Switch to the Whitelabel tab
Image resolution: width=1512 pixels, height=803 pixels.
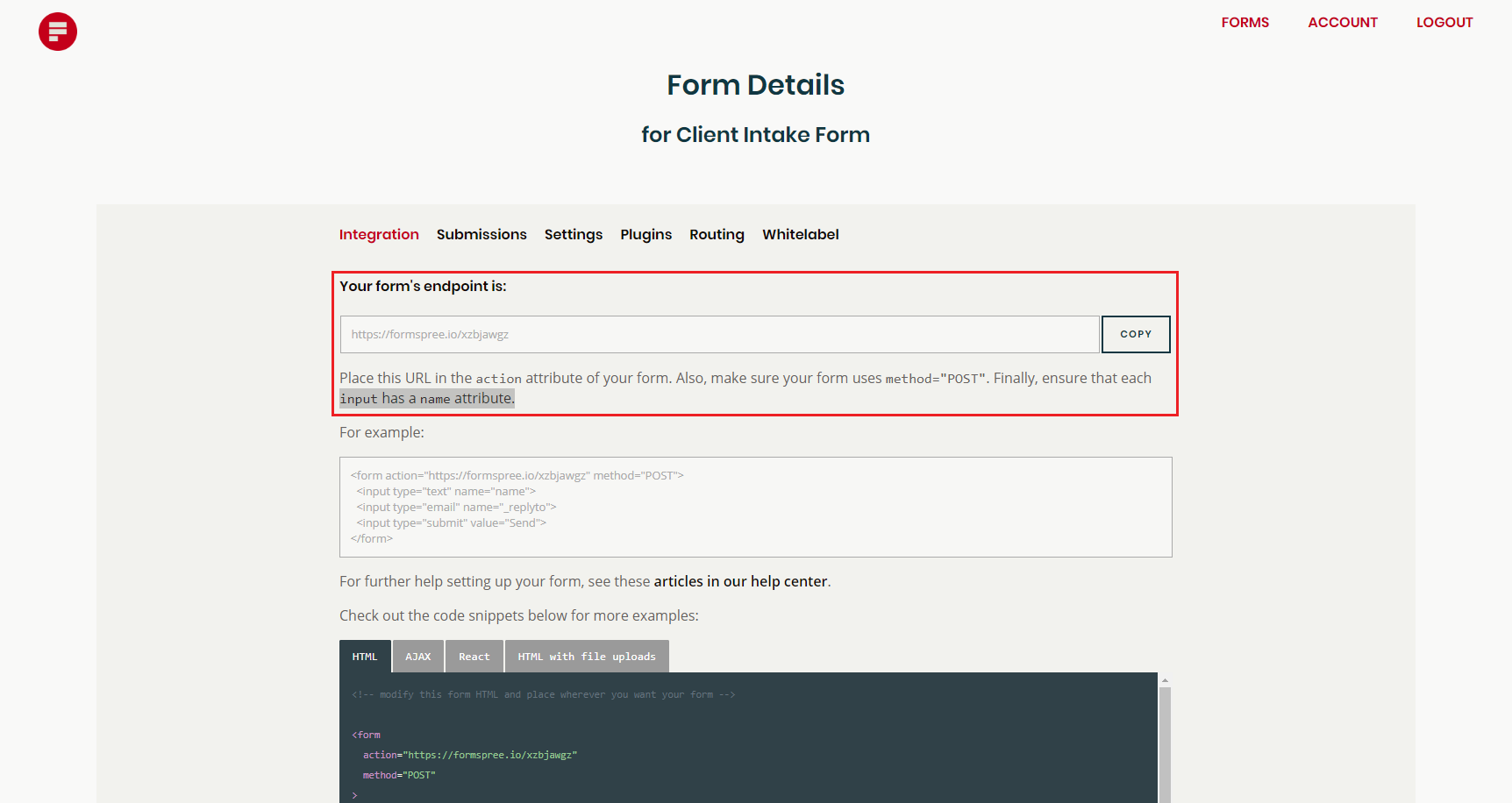(x=800, y=234)
